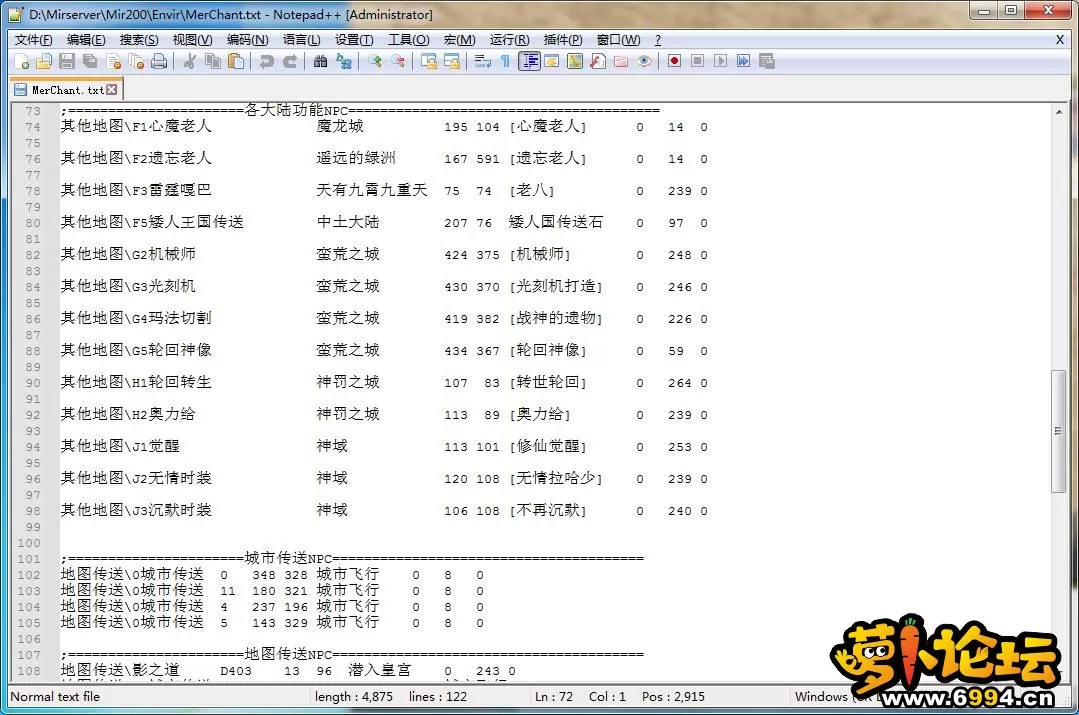
Task: Open the 宏(M) menu
Action: coord(459,40)
